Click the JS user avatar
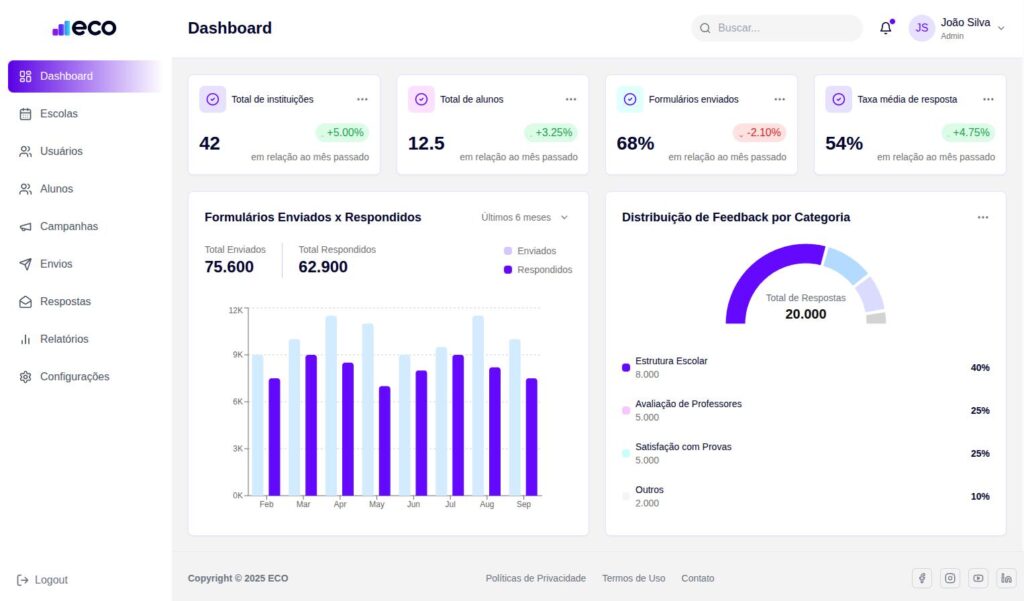Viewport: 1024px width, 601px height. click(921, 28)
